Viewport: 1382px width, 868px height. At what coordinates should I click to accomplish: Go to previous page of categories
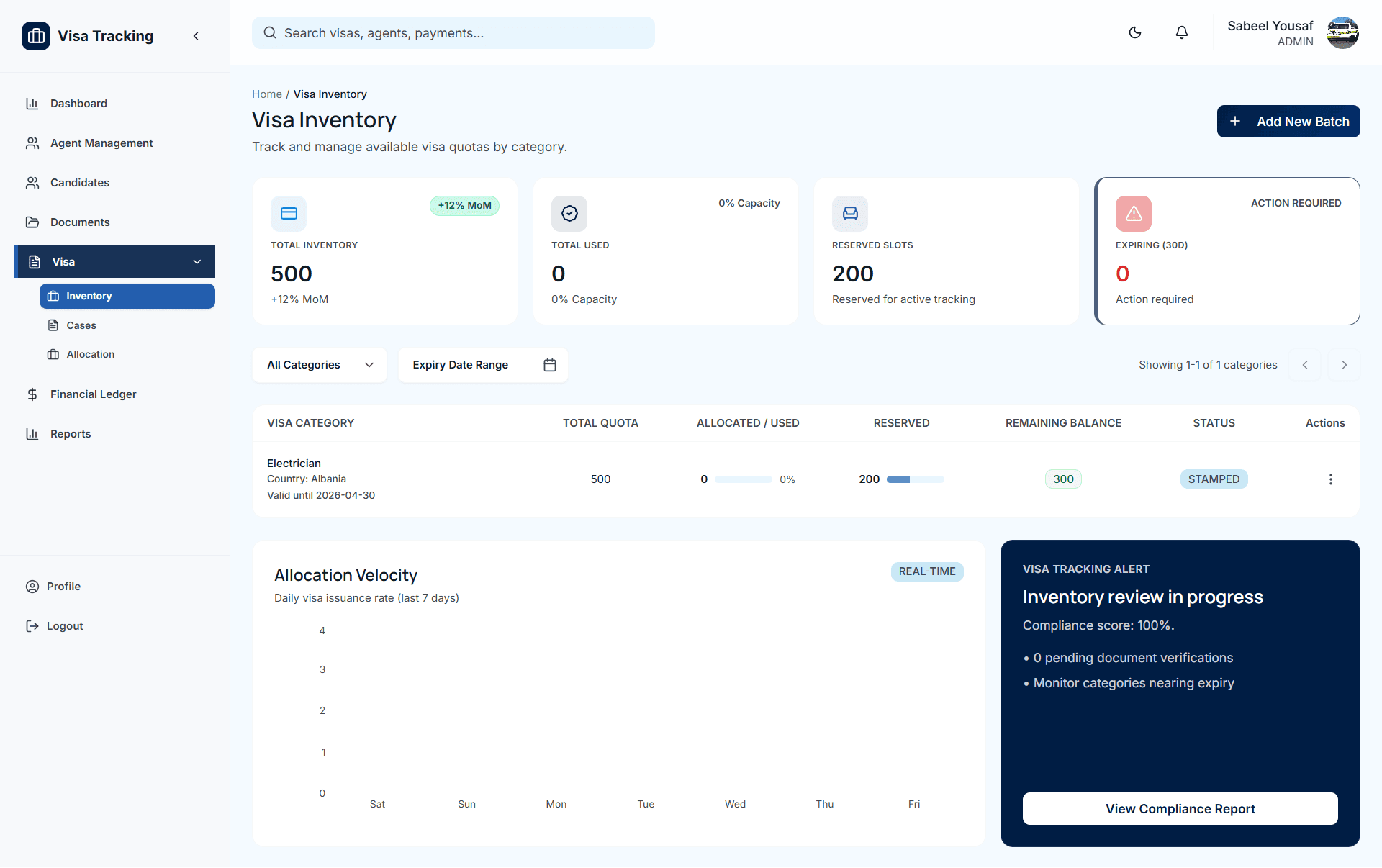click(x=1305, y=365)
